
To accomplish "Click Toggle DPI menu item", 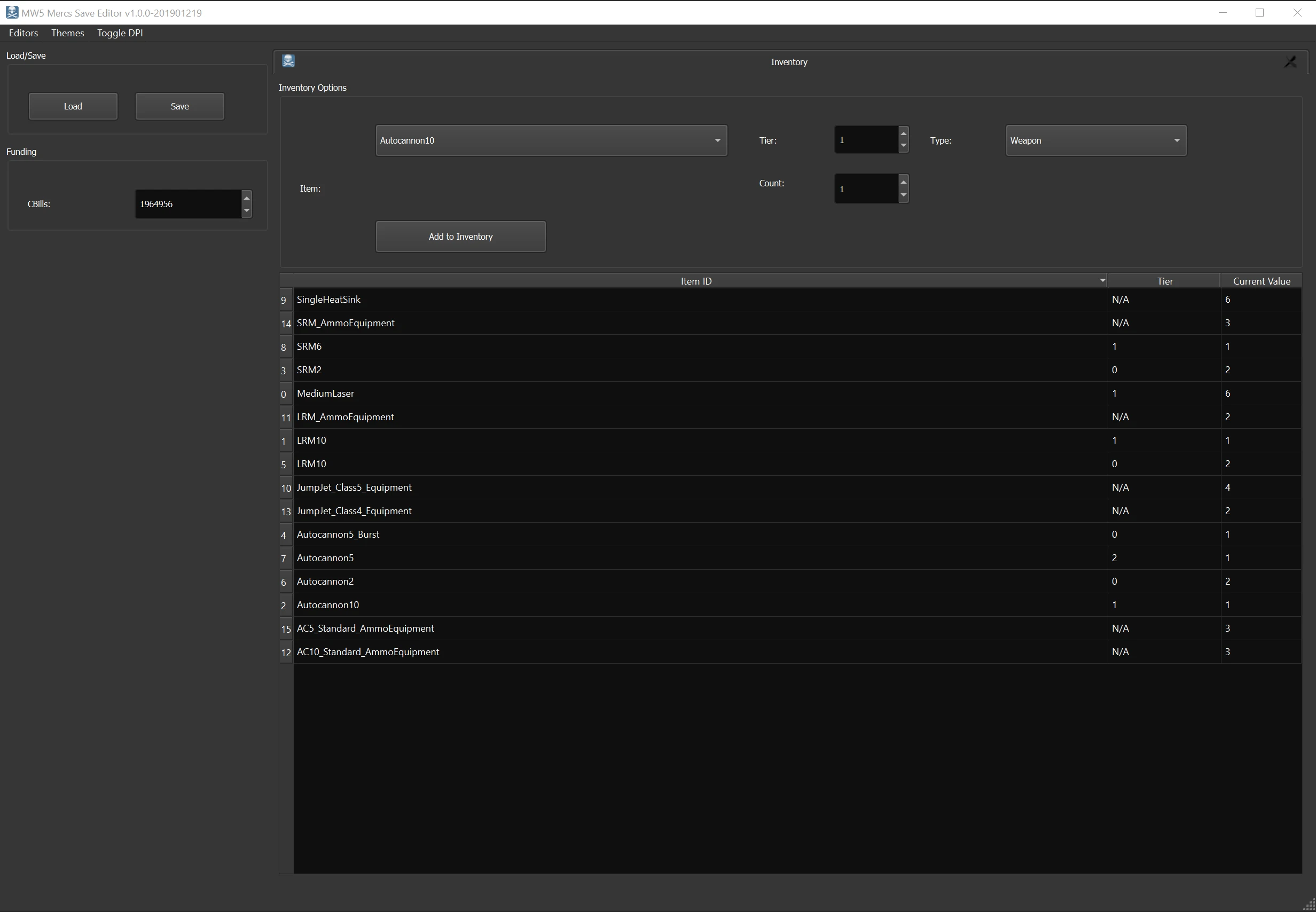I will pos(120,33).
